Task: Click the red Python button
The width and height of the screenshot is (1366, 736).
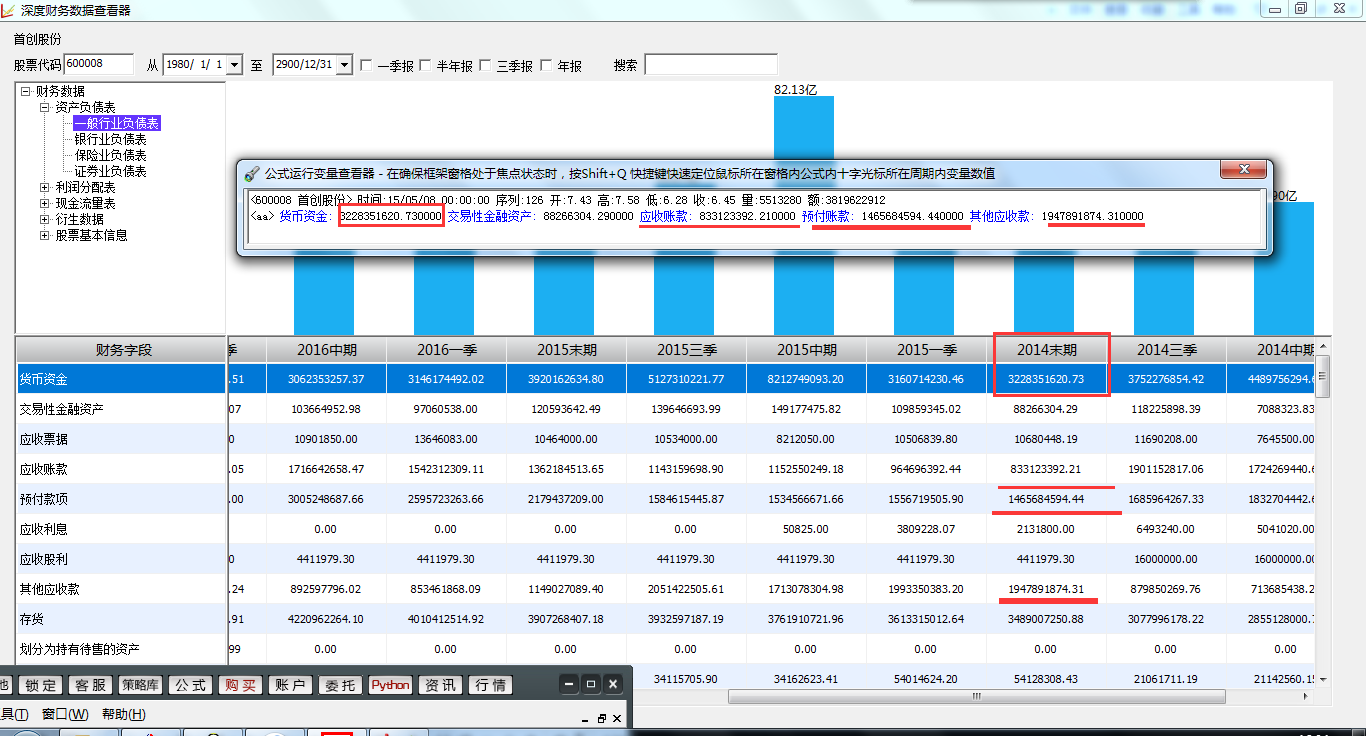Action: pyautogui.click(x=391, y=685)
